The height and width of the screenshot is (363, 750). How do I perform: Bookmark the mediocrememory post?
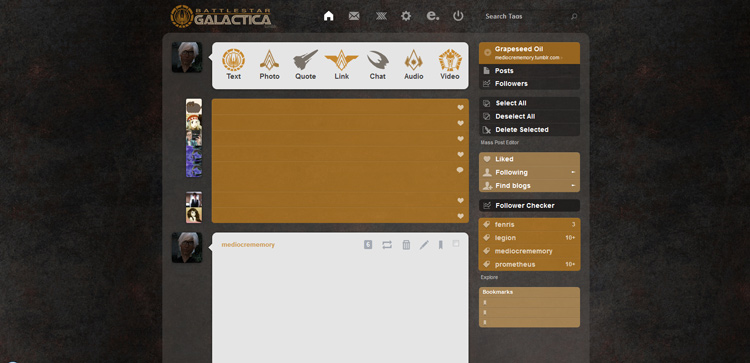[441, 245]
